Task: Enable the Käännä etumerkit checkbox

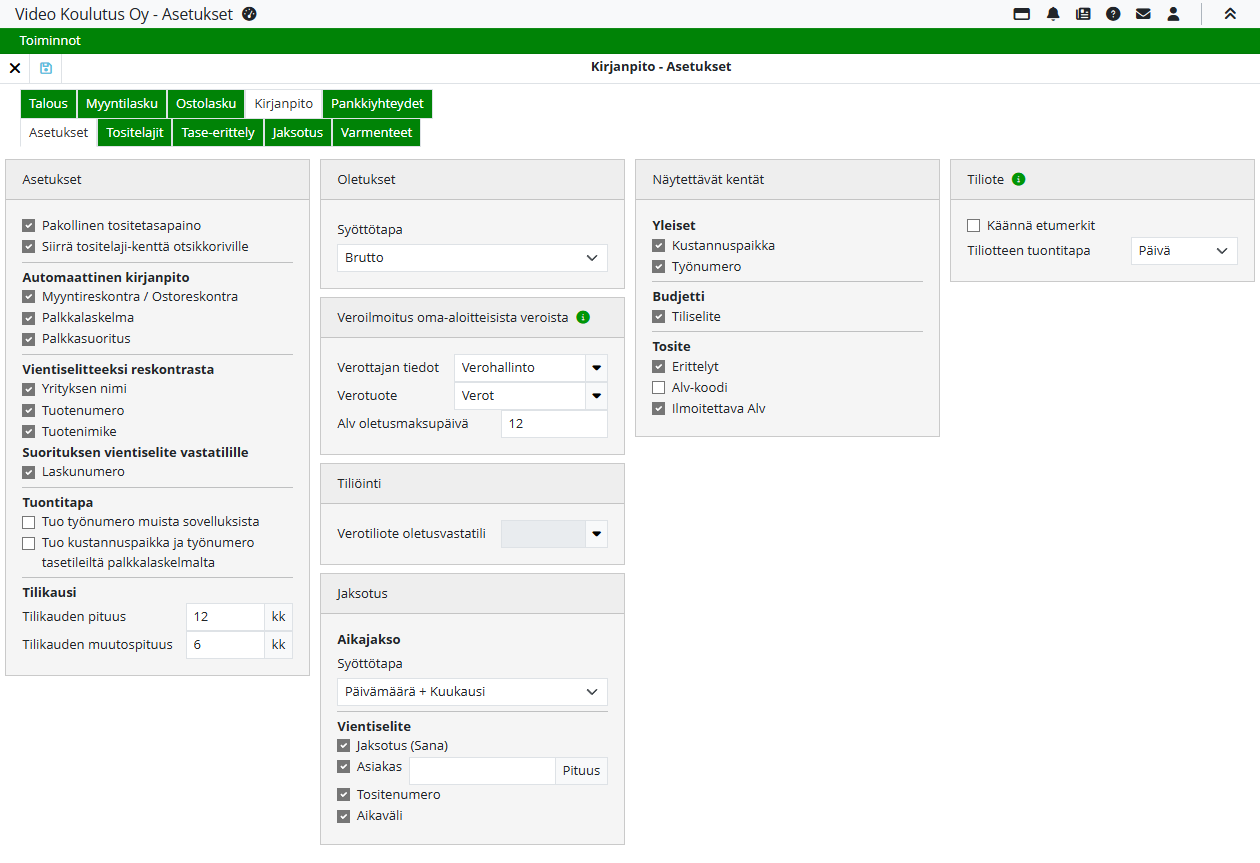Action: (x=974, y=226)
